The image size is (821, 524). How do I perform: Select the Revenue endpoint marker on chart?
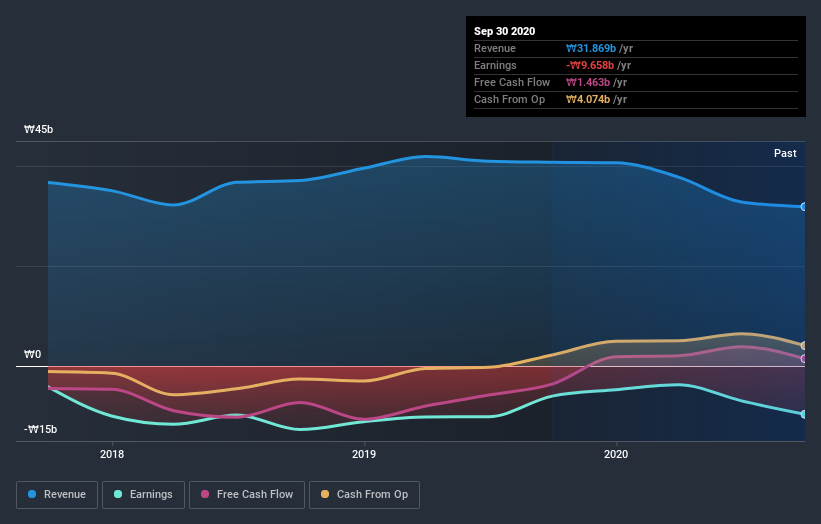point(803,207)
